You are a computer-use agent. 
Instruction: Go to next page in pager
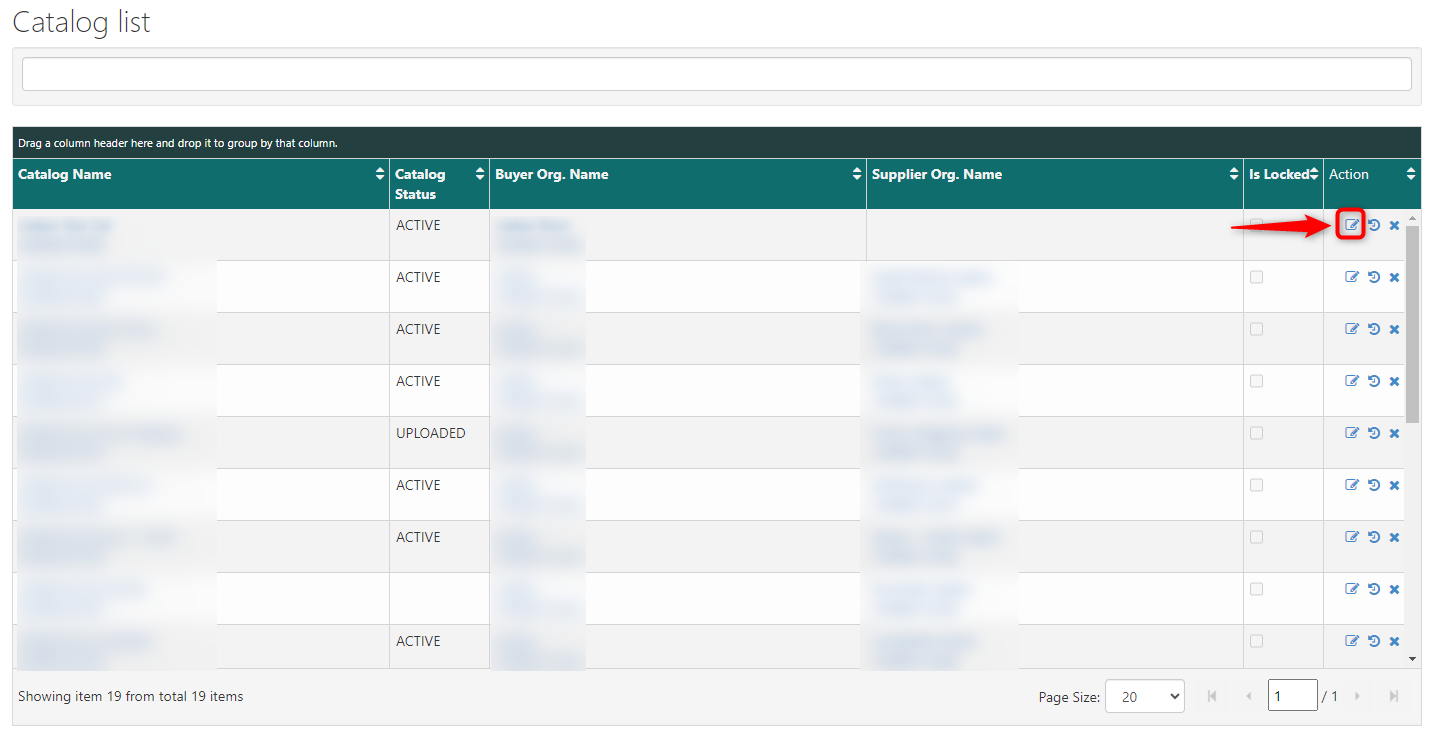1357,696
